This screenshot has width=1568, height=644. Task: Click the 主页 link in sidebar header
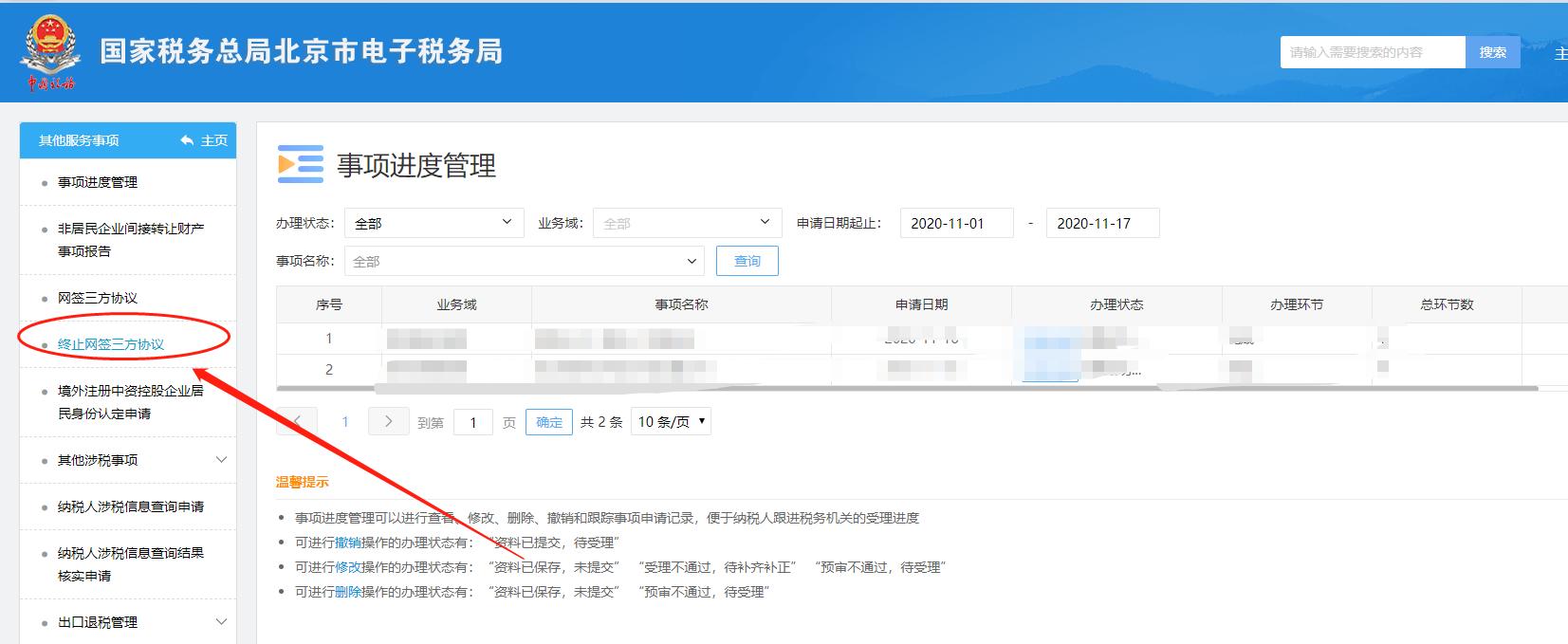(x=214, y=140)
